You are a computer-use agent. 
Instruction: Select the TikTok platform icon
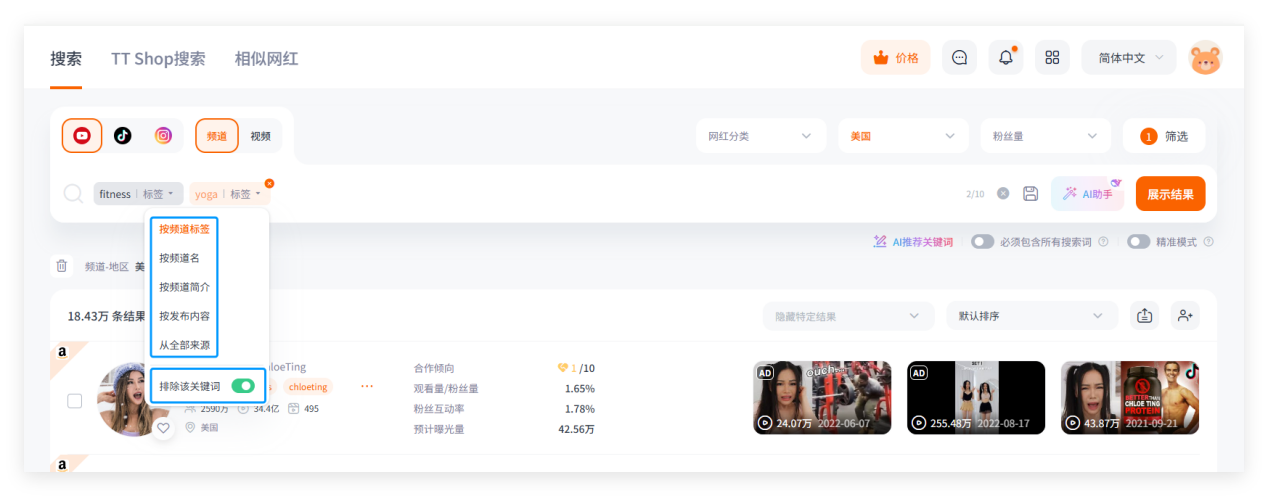[123, 136]
